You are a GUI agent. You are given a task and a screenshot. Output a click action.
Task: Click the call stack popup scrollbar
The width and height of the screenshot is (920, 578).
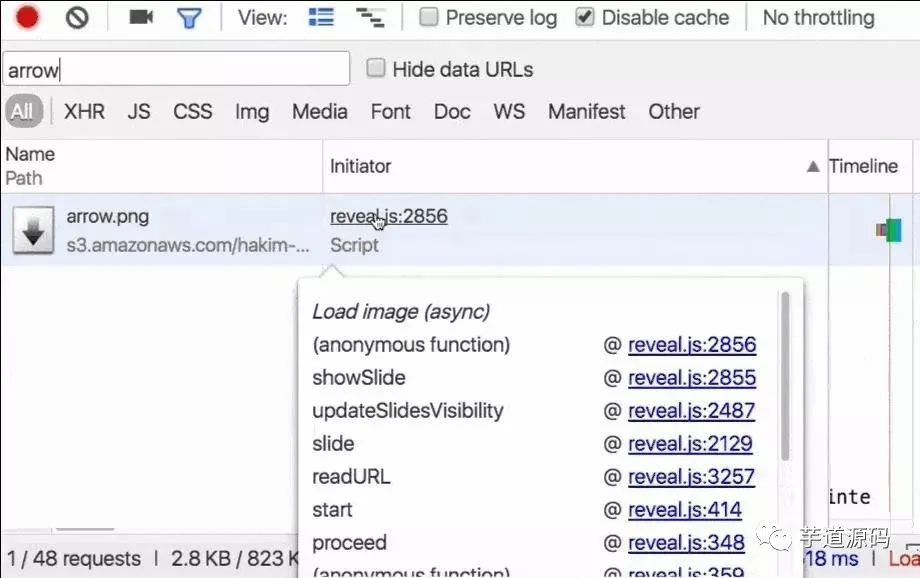point(785,376)
